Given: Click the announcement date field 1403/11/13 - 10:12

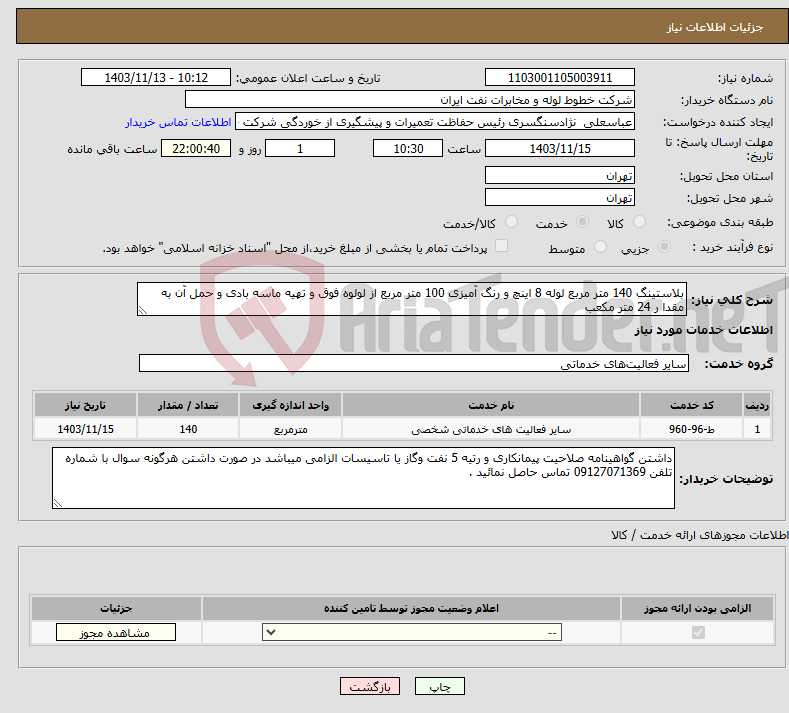Looking at the screenshot, I should point(156,77).
